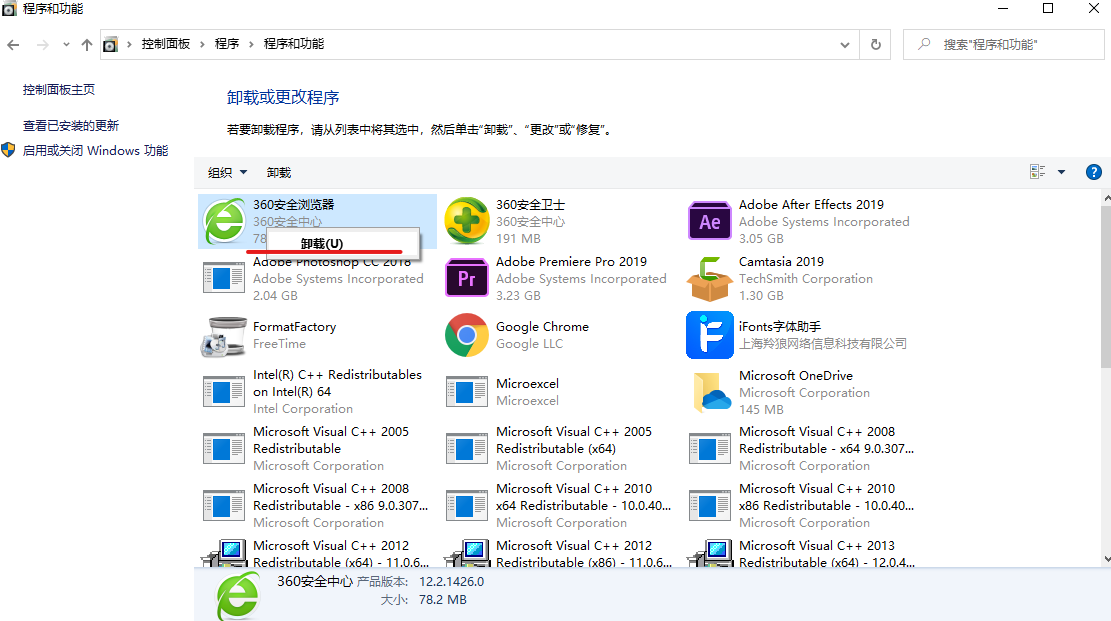Select the 360安全卫士 program icon
Screen dimensions: 1111x621
(x=467, y=218)
